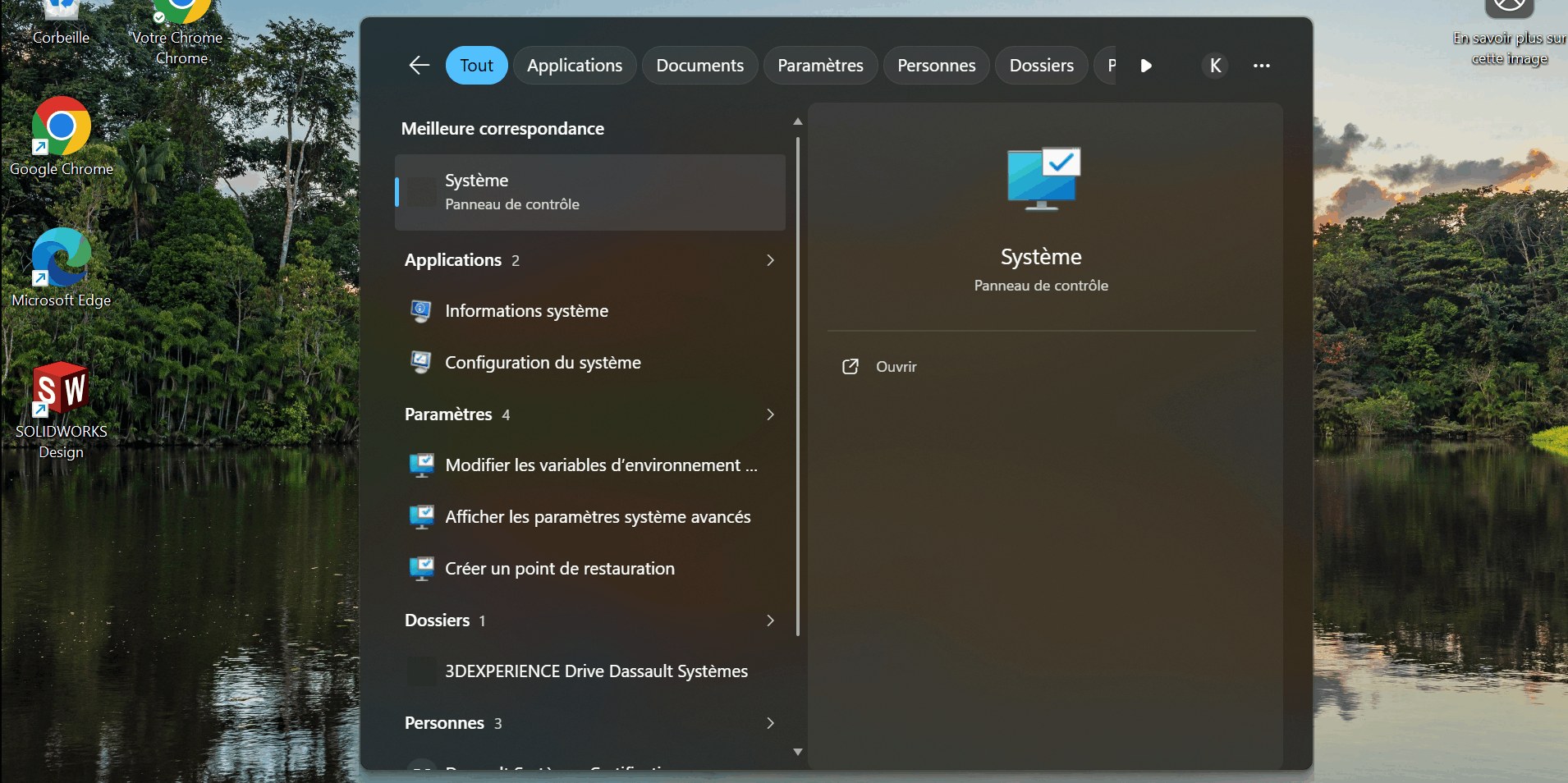Click the icon beside Modifier les variables

pyautogui.click(x=422, y=465)
